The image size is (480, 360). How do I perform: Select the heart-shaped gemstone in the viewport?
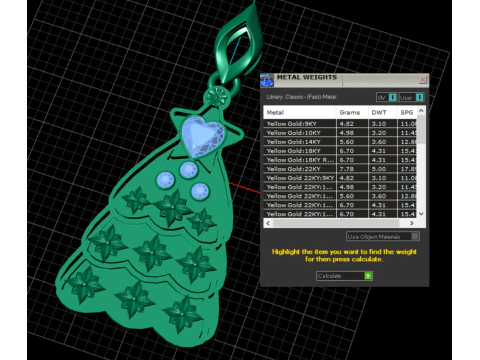pyautogui.click(x=202, y=136)
